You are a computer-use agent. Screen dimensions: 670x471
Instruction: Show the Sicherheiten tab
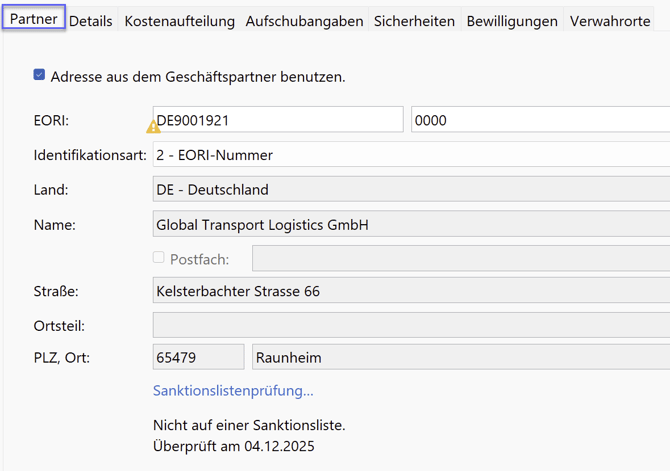(x=414, y=21)
